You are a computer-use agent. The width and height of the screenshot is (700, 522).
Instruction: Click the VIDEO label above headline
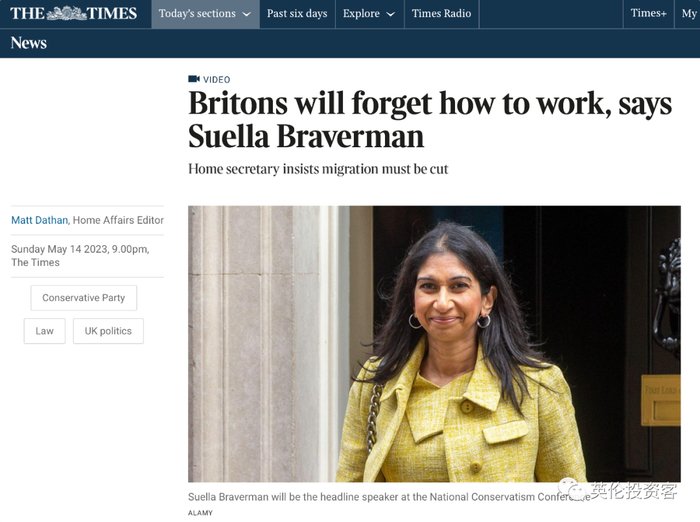pyautogui.click(x=217, y=79)
